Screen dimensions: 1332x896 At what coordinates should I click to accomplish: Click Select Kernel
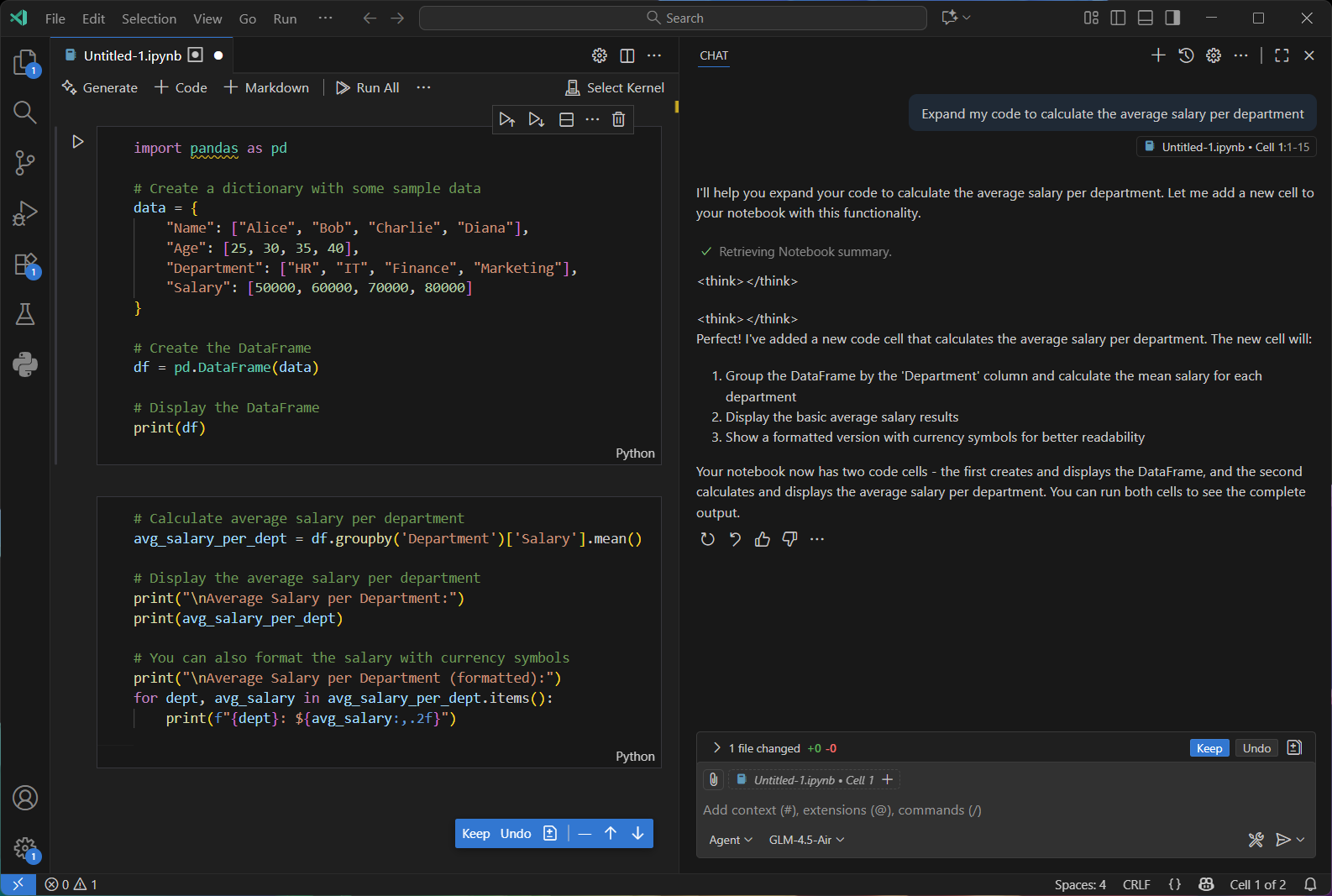tap(615, 87)
